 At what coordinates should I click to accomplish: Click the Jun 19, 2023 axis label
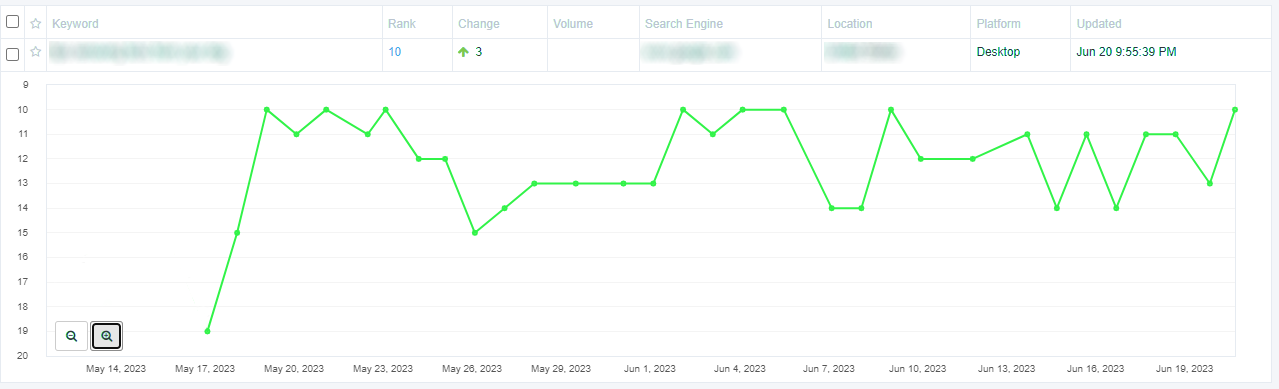pyautogui.click(x=1184, y=369)
